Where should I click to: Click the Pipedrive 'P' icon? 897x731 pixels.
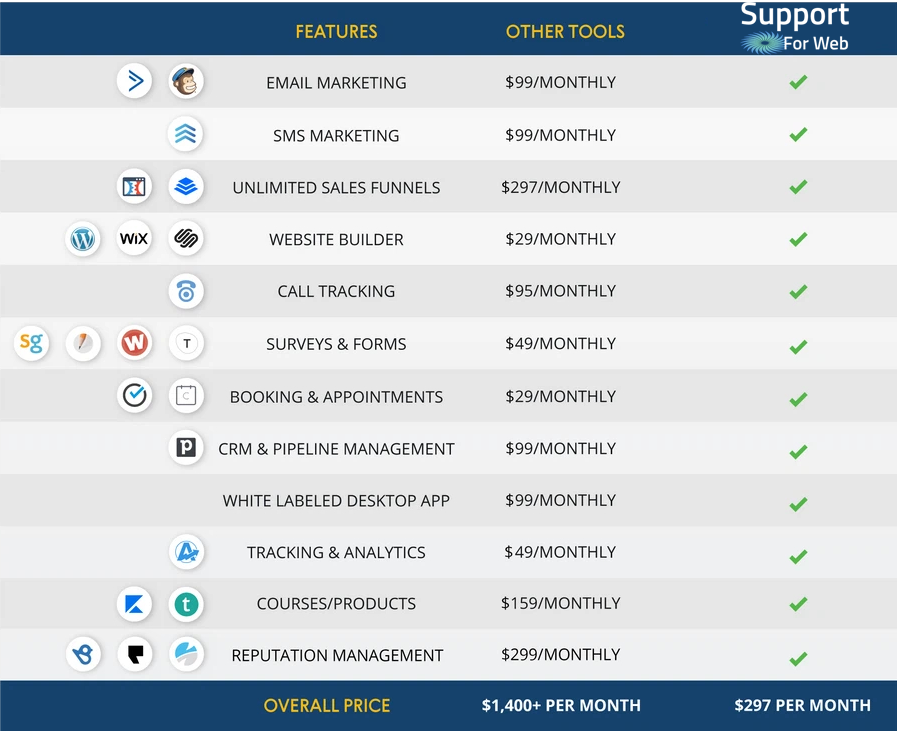click(x=186, y=447)
